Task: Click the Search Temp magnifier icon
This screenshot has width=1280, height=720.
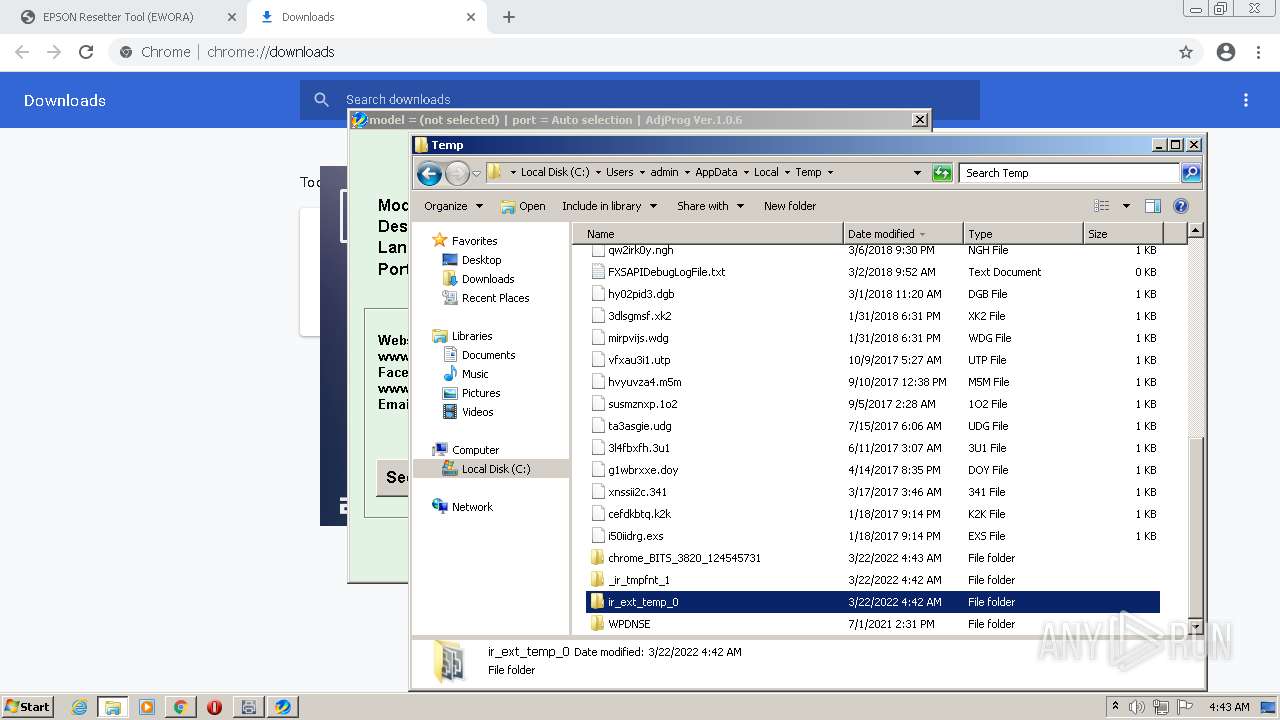Action: (1191, 173)
